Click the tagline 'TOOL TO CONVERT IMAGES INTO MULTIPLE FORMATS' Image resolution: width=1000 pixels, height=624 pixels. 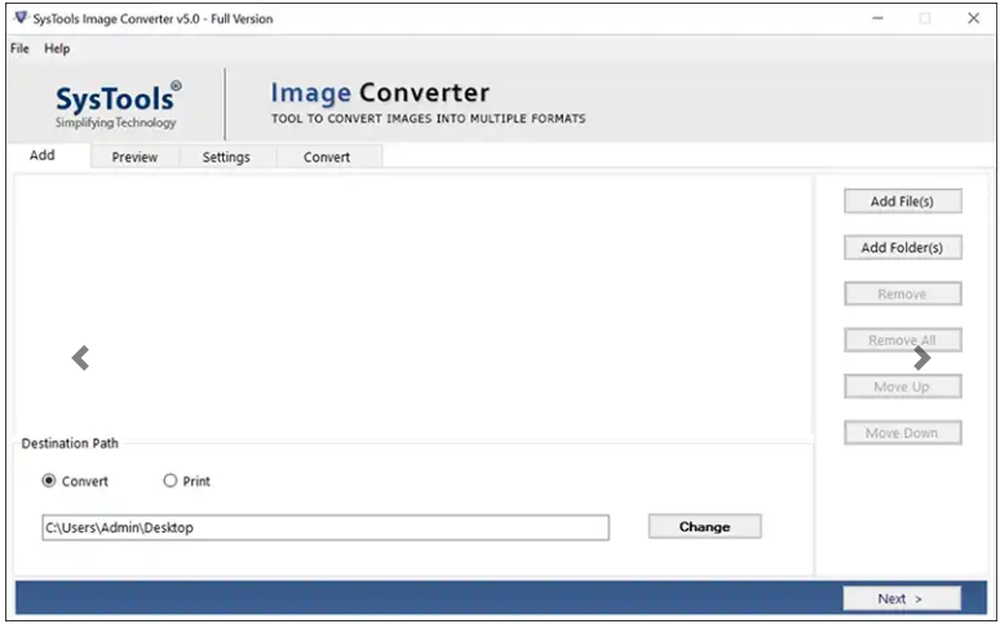428,119
